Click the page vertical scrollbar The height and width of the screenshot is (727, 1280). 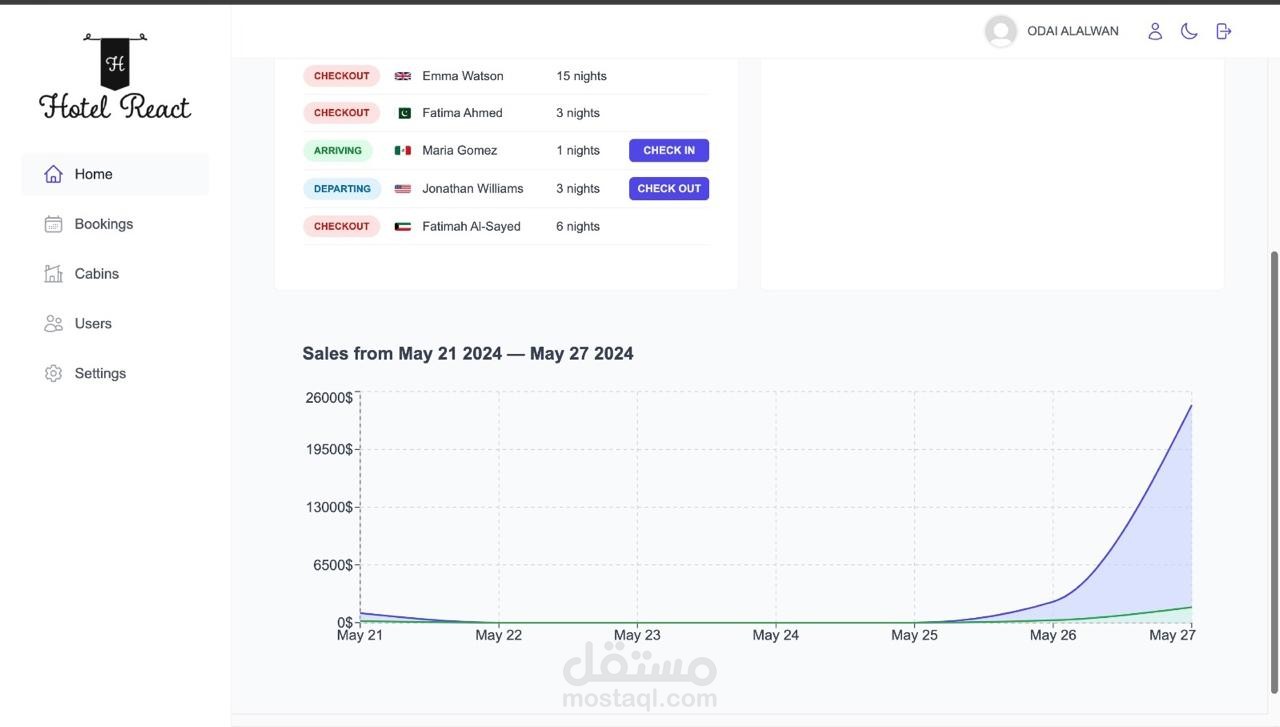coord(1273,470)
